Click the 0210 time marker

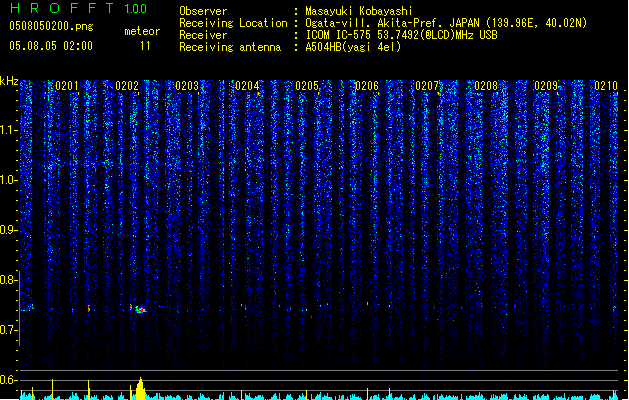[x=606, y=86]
